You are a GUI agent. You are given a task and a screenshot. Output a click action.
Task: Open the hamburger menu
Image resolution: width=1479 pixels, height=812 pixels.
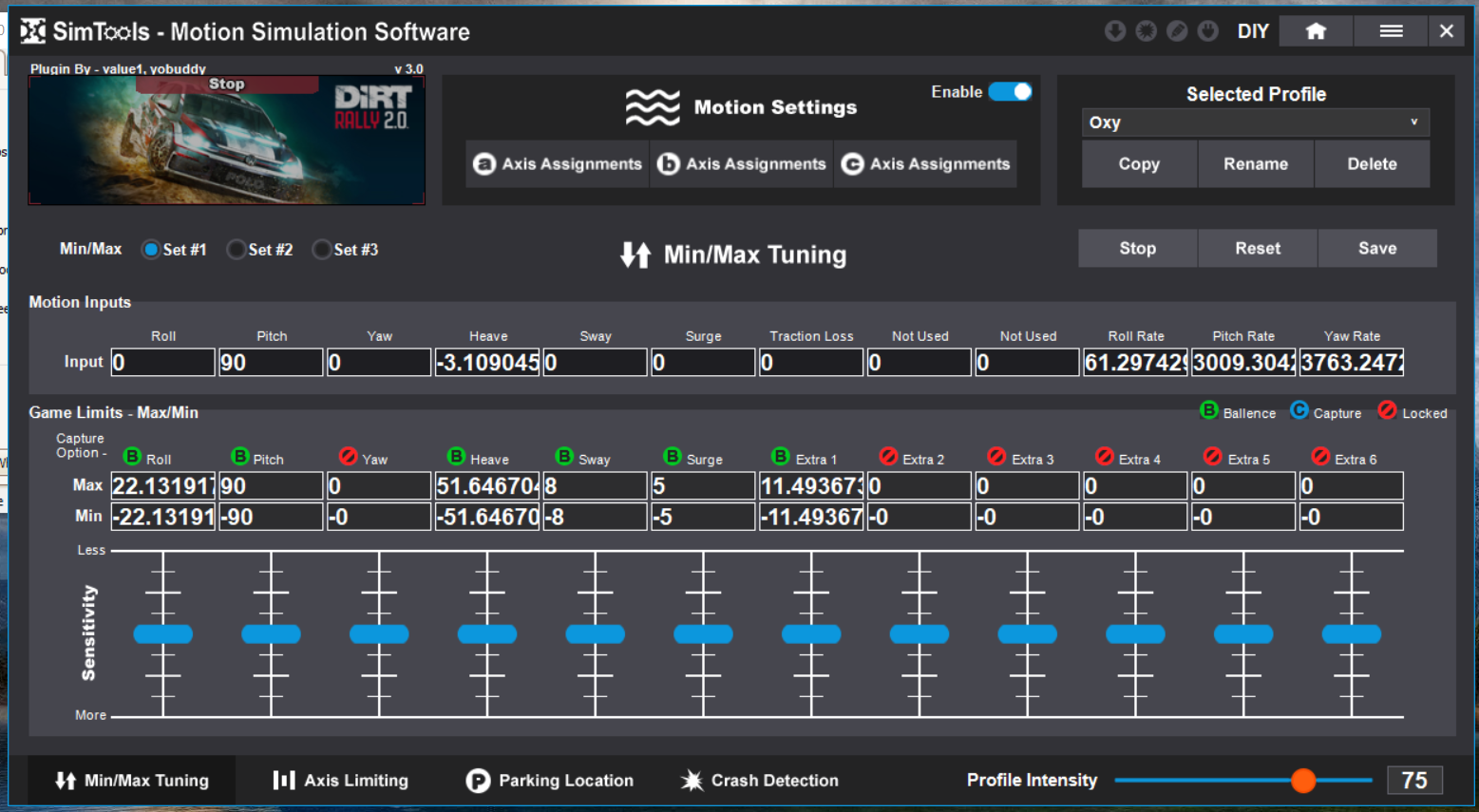(x=1391, y=31)
